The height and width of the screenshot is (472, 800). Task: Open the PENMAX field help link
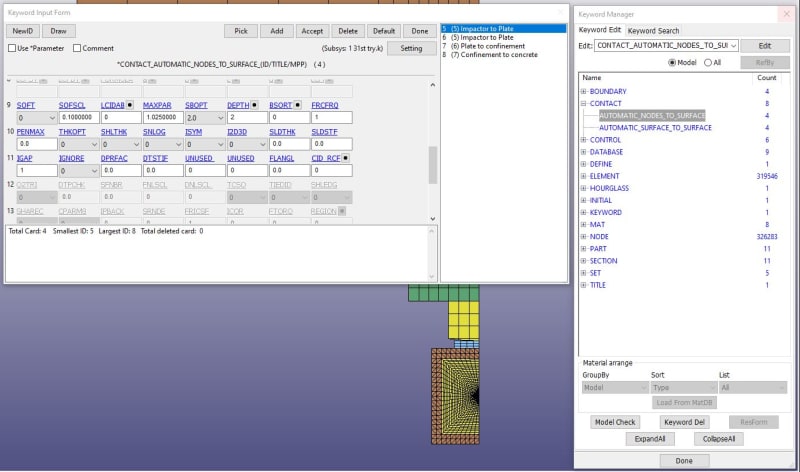(30, 132)
